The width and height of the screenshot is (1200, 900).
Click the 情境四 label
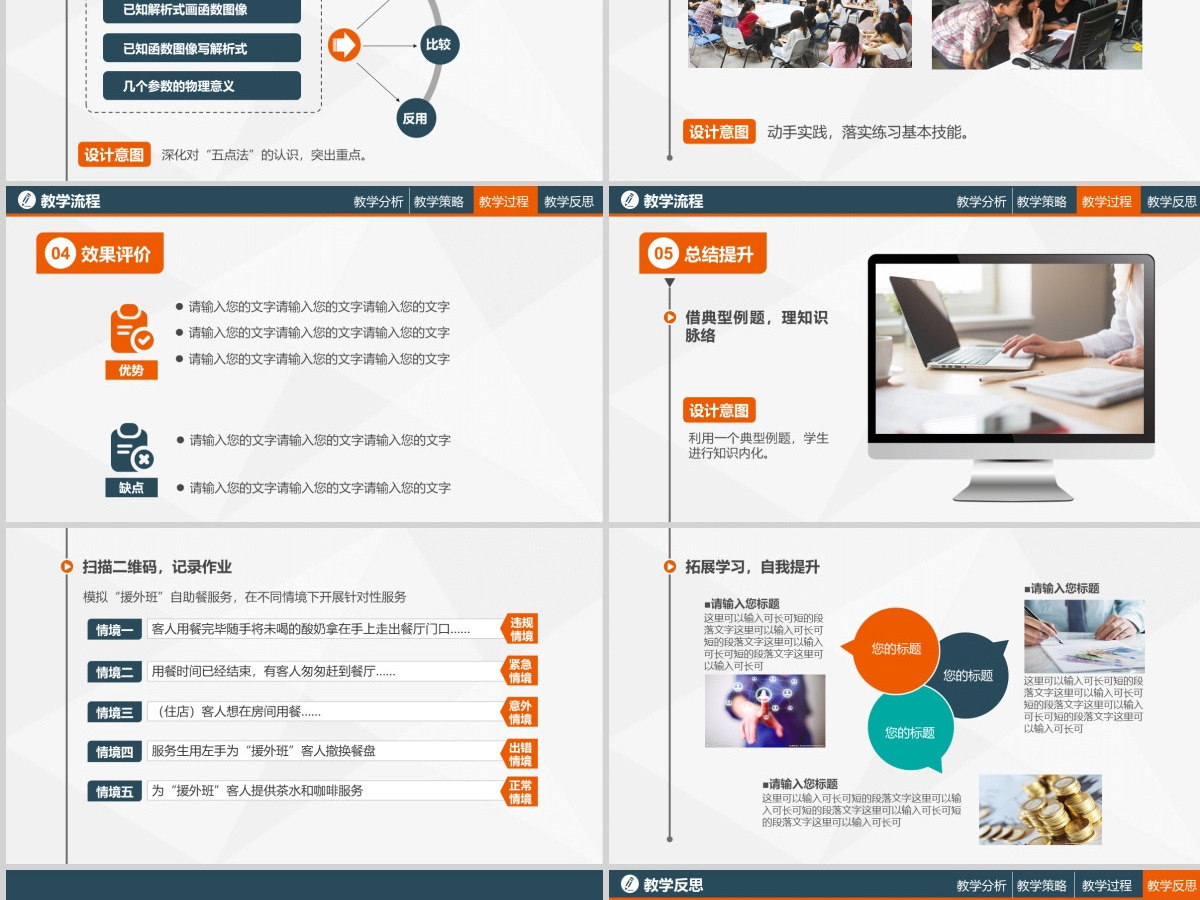114,752
